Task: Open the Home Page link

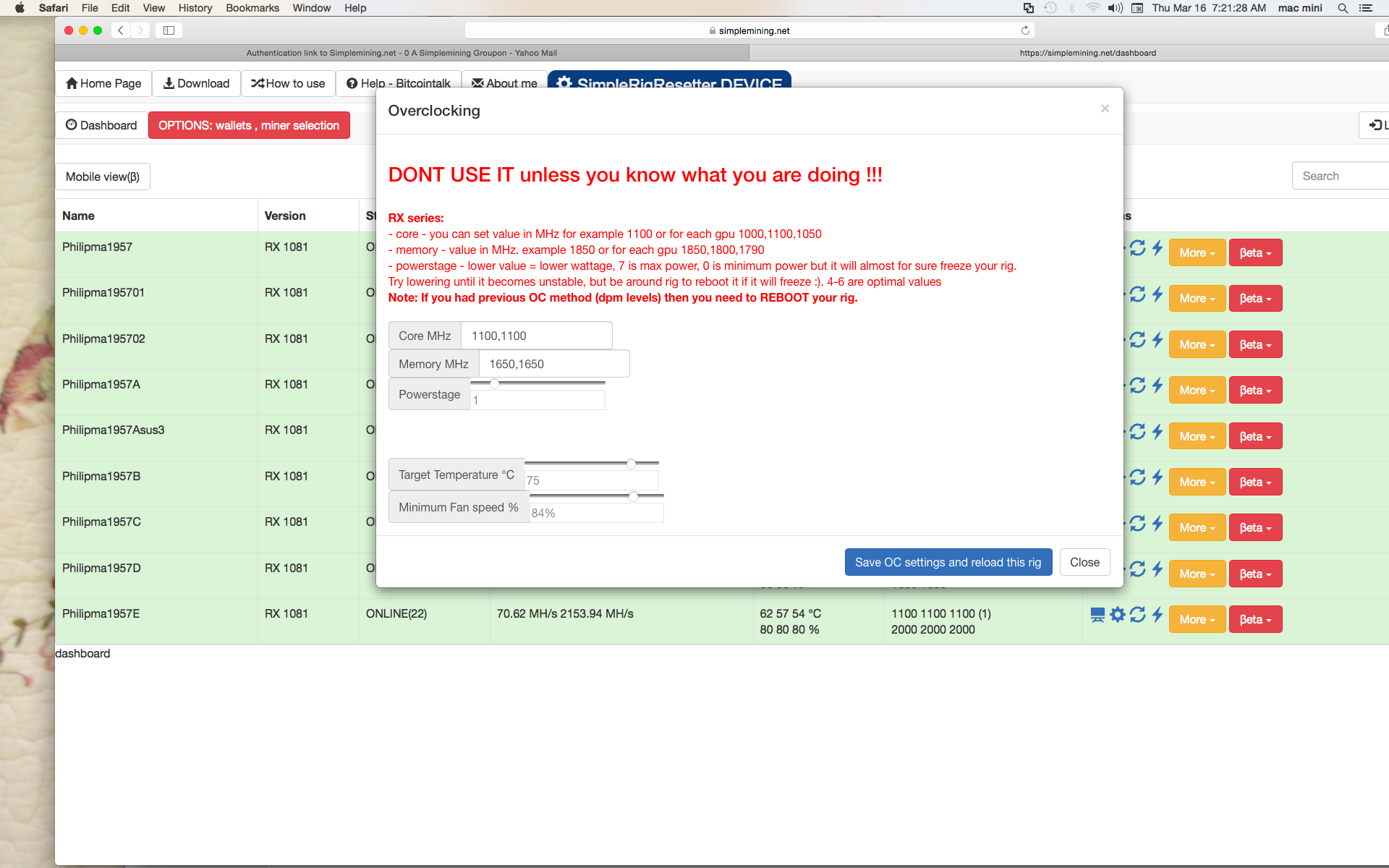Action: [x=103, y=83]
